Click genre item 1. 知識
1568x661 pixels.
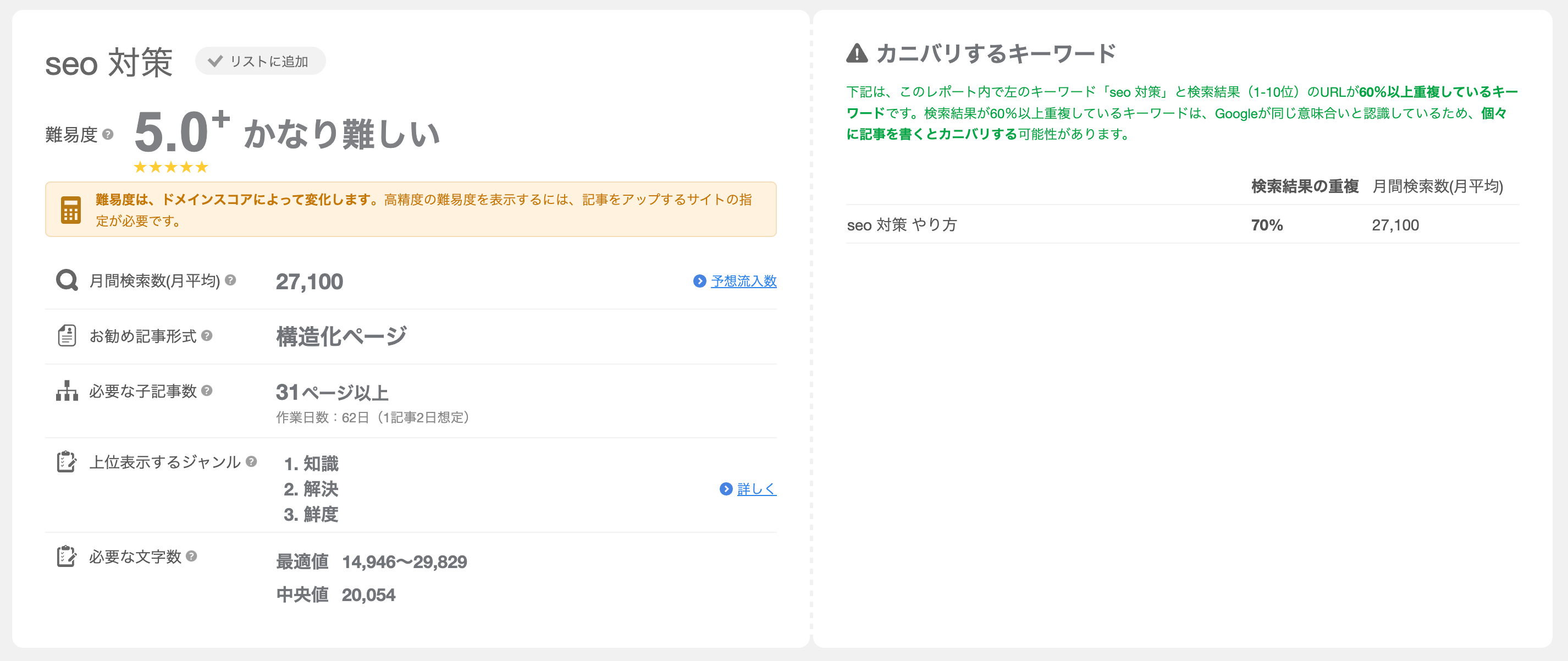click(x=311, y=464)
